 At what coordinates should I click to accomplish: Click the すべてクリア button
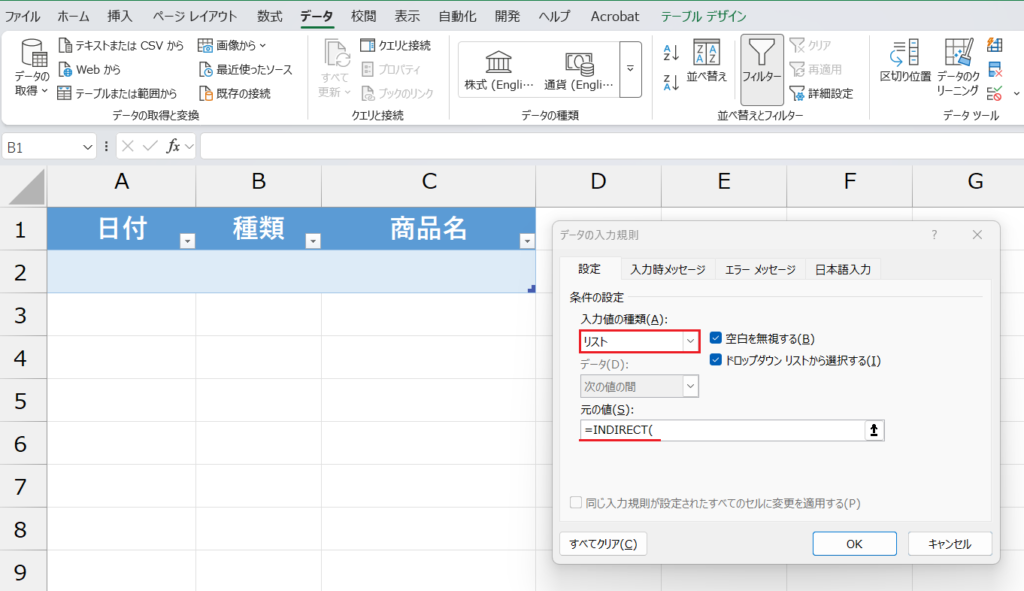(602, 544)
